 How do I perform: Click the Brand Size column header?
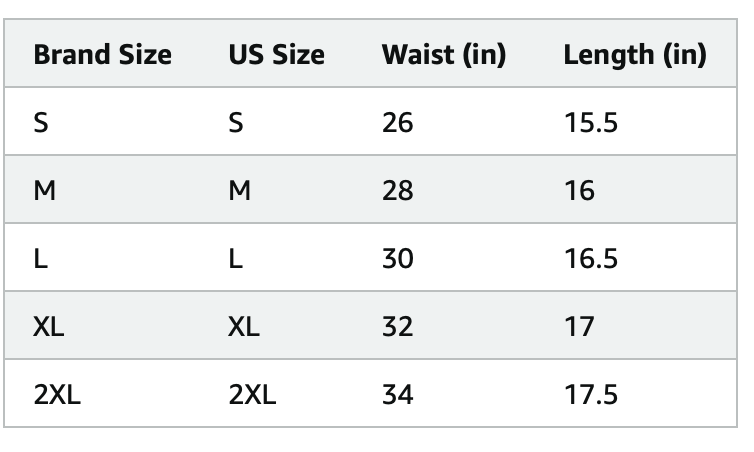point(102,54)
